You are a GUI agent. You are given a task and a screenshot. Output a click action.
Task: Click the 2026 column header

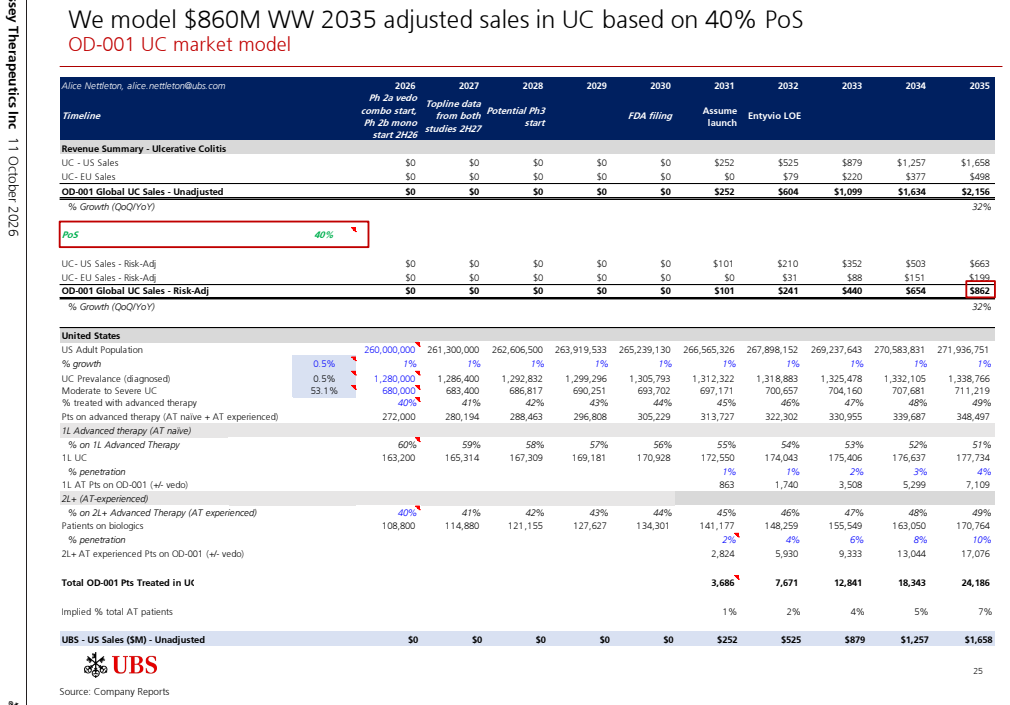point(405,86)
